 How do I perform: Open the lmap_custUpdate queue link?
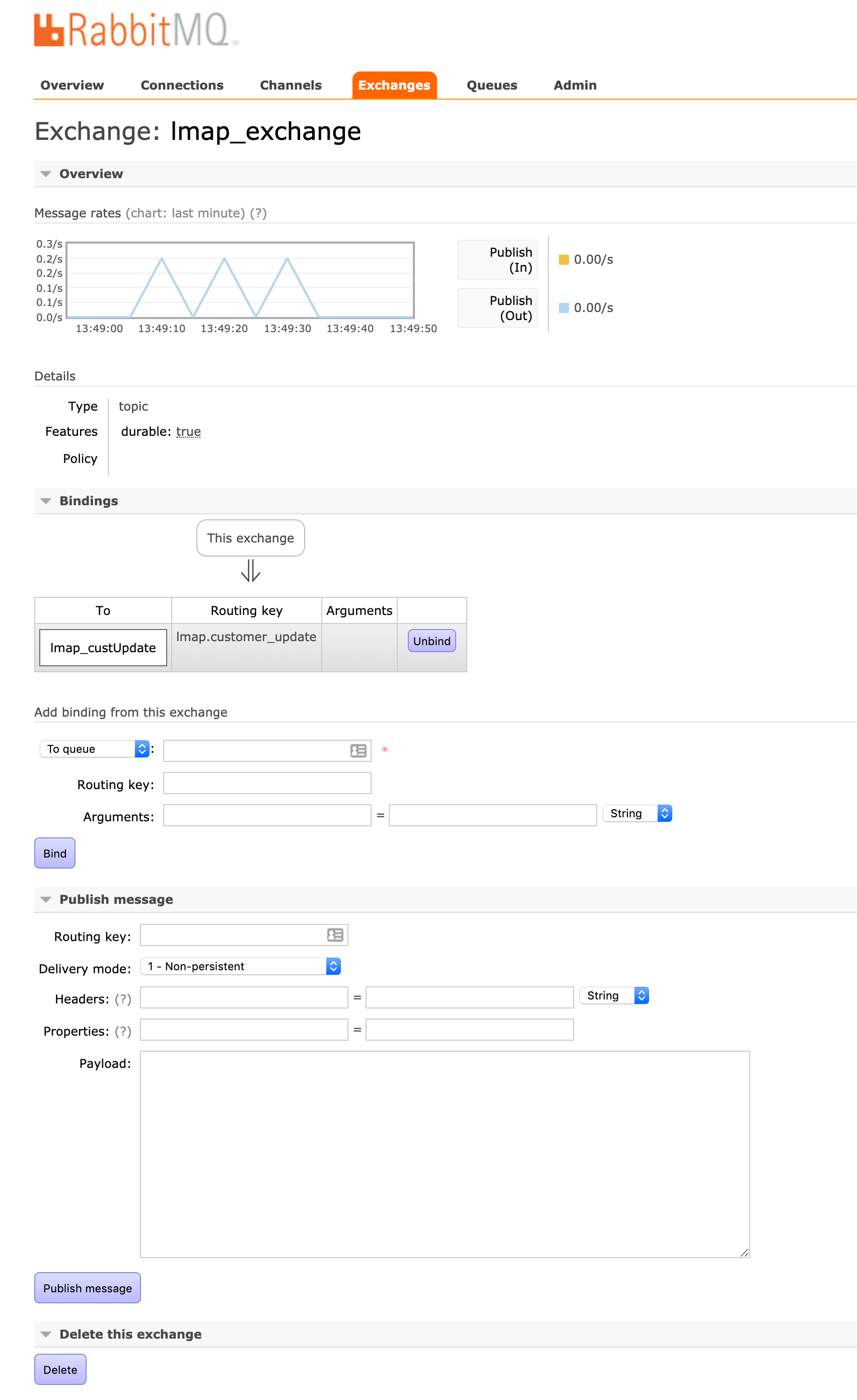coord(103,648)
